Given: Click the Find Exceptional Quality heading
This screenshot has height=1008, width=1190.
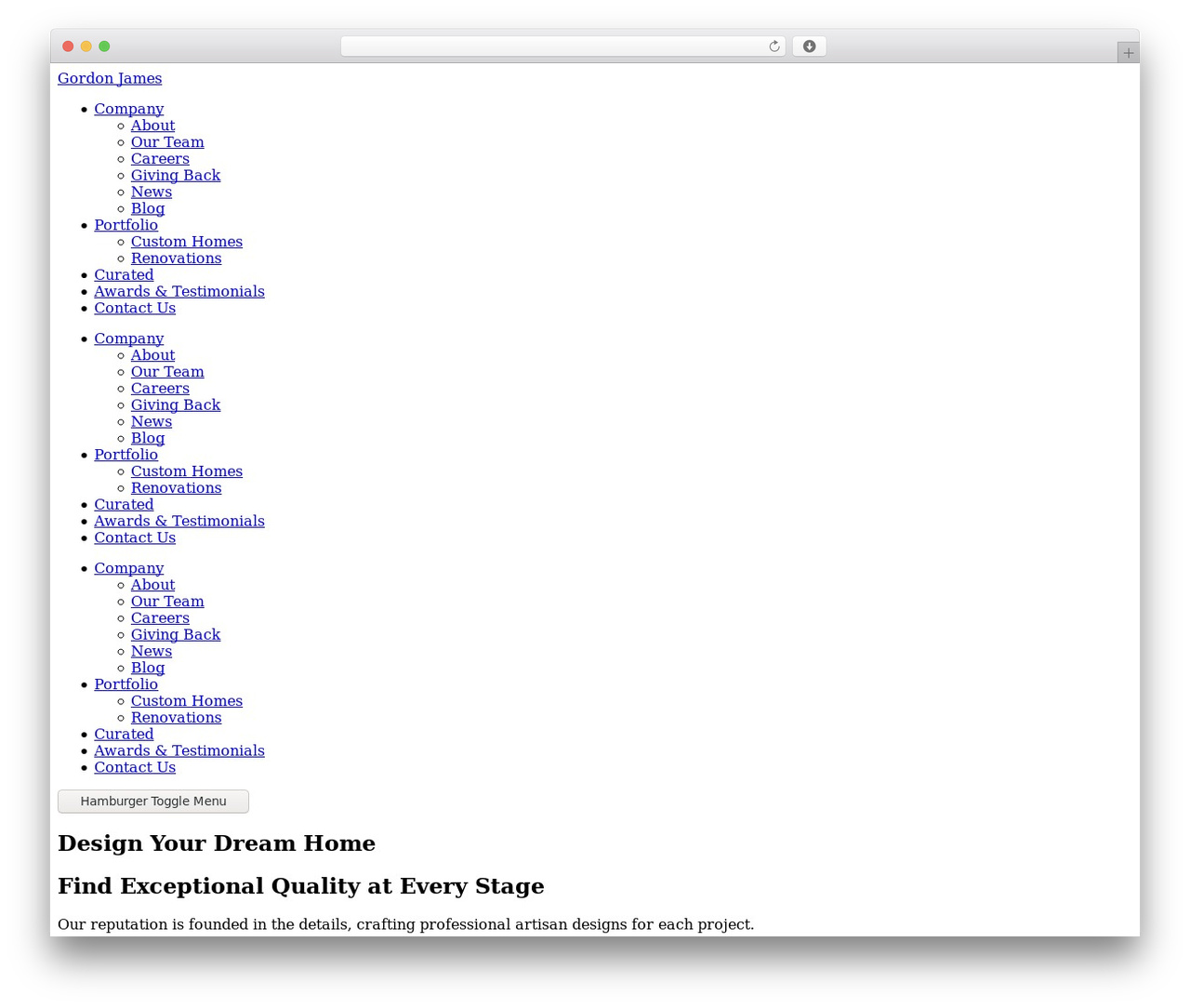Looking at the screenshot, I should coord(301,886).
